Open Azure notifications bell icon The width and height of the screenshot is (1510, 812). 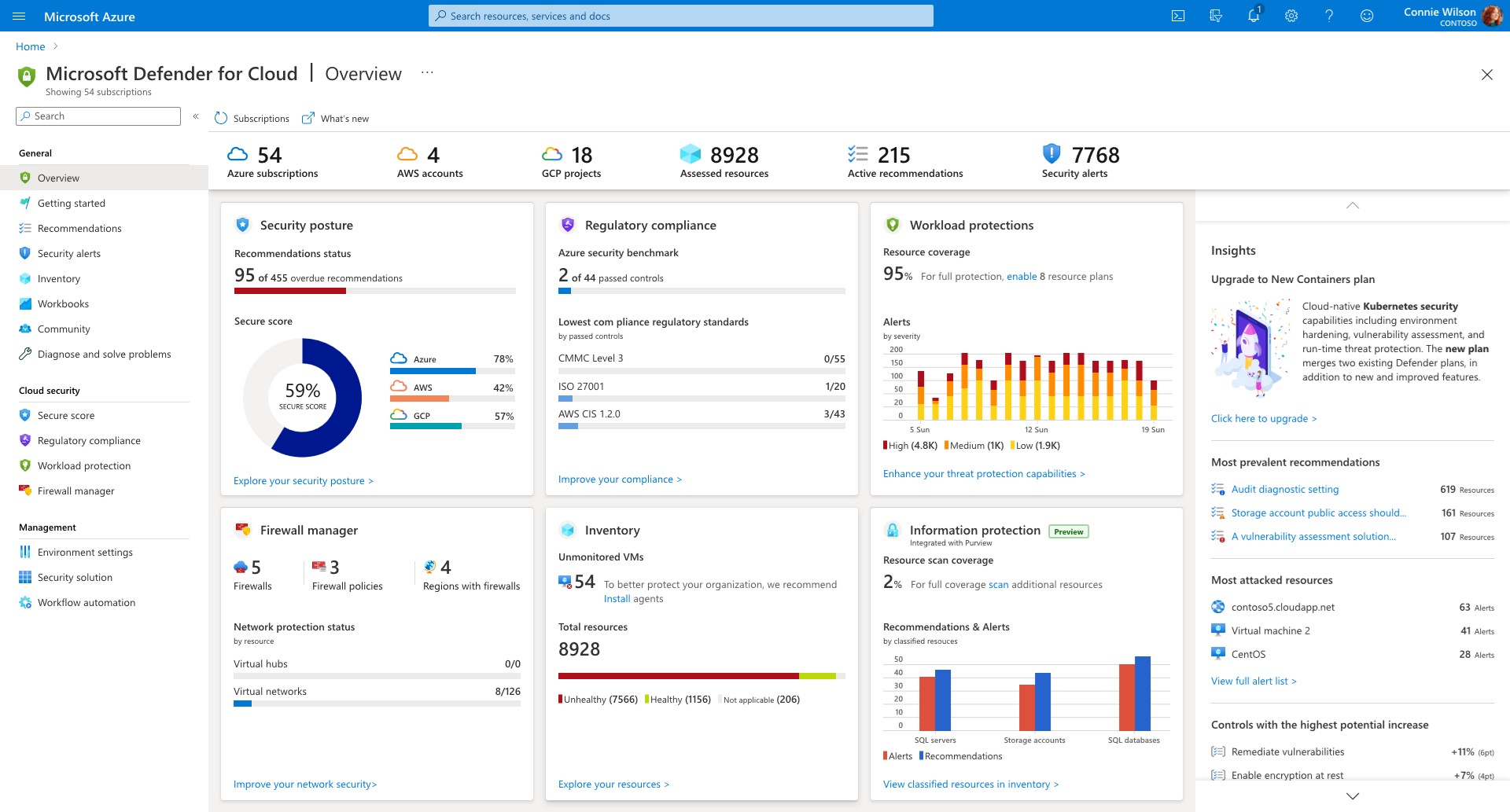(1254, 16)
